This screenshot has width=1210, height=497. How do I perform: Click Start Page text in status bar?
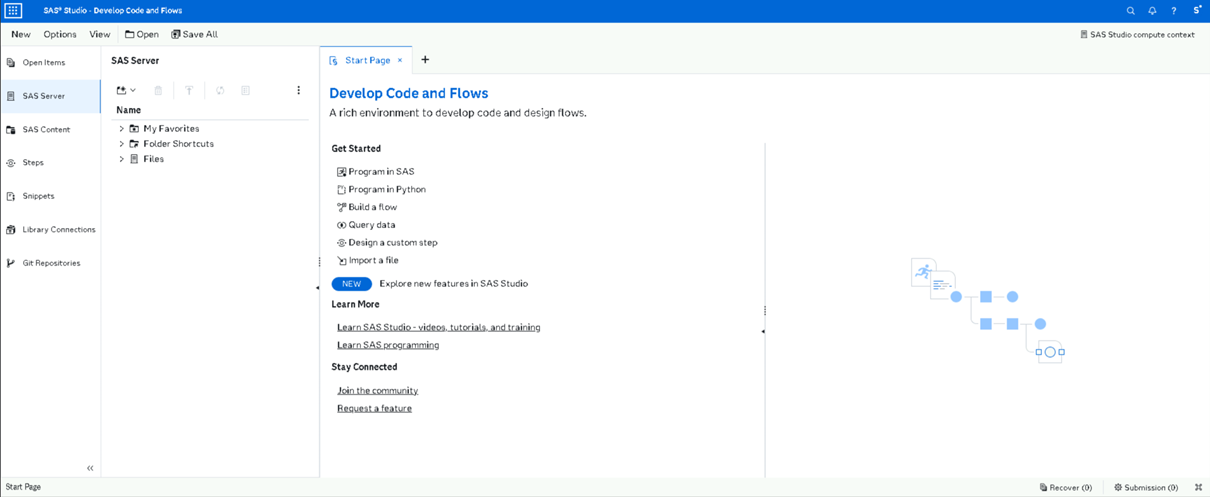23,487
